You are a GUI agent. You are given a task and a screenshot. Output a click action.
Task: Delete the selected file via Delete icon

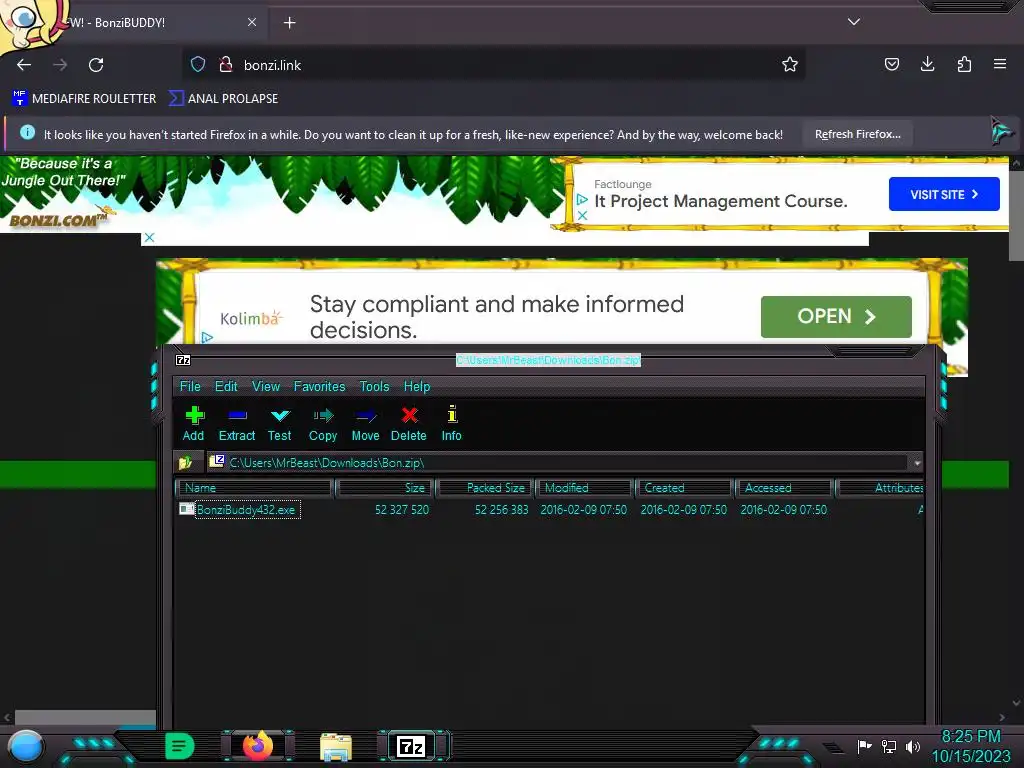pyautogui.click(x=409, y=423)
